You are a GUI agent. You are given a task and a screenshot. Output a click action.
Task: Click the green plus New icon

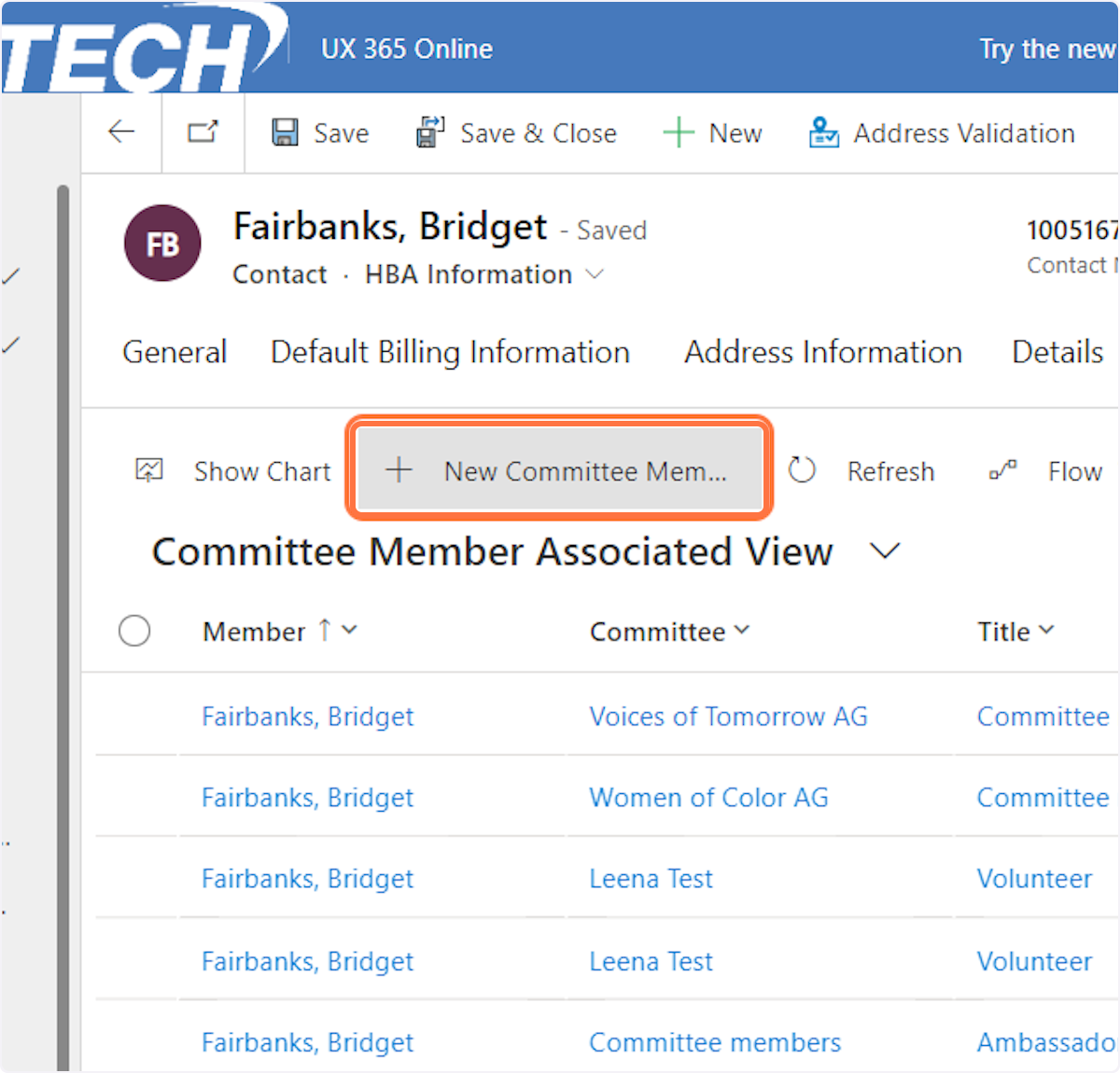[679, 132]
